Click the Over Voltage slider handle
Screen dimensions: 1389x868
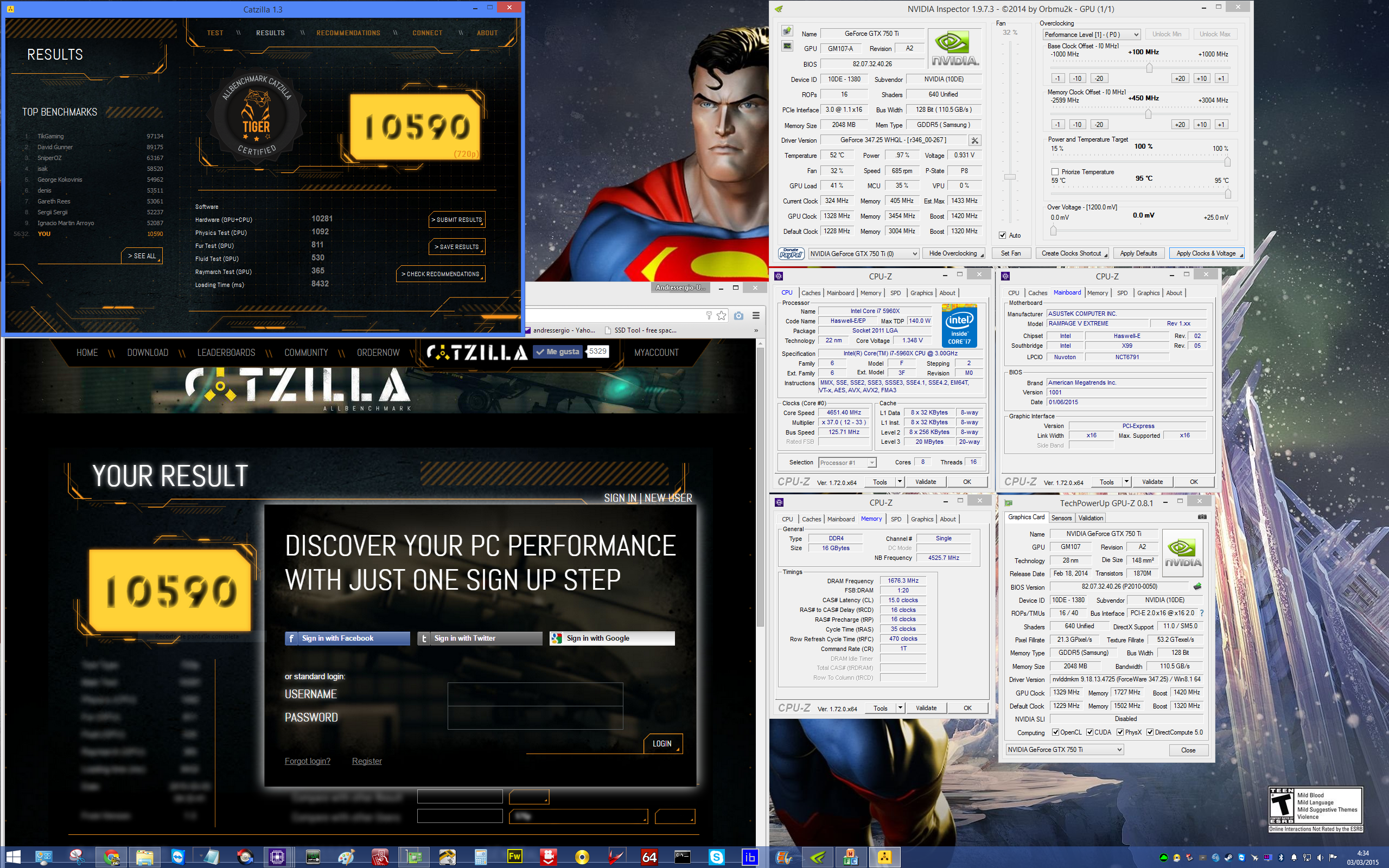(1053, 230)
